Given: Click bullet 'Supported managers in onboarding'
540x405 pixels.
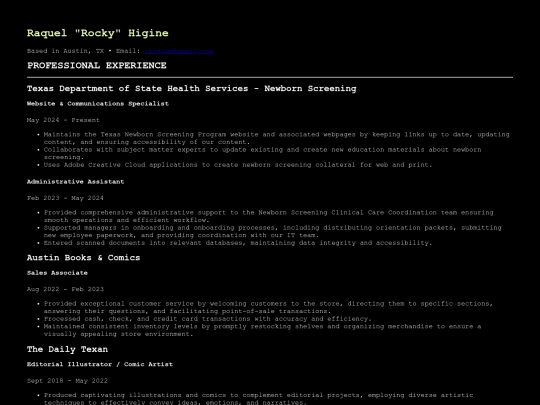Looking at the screenshot, I should [x=272, y=231].
